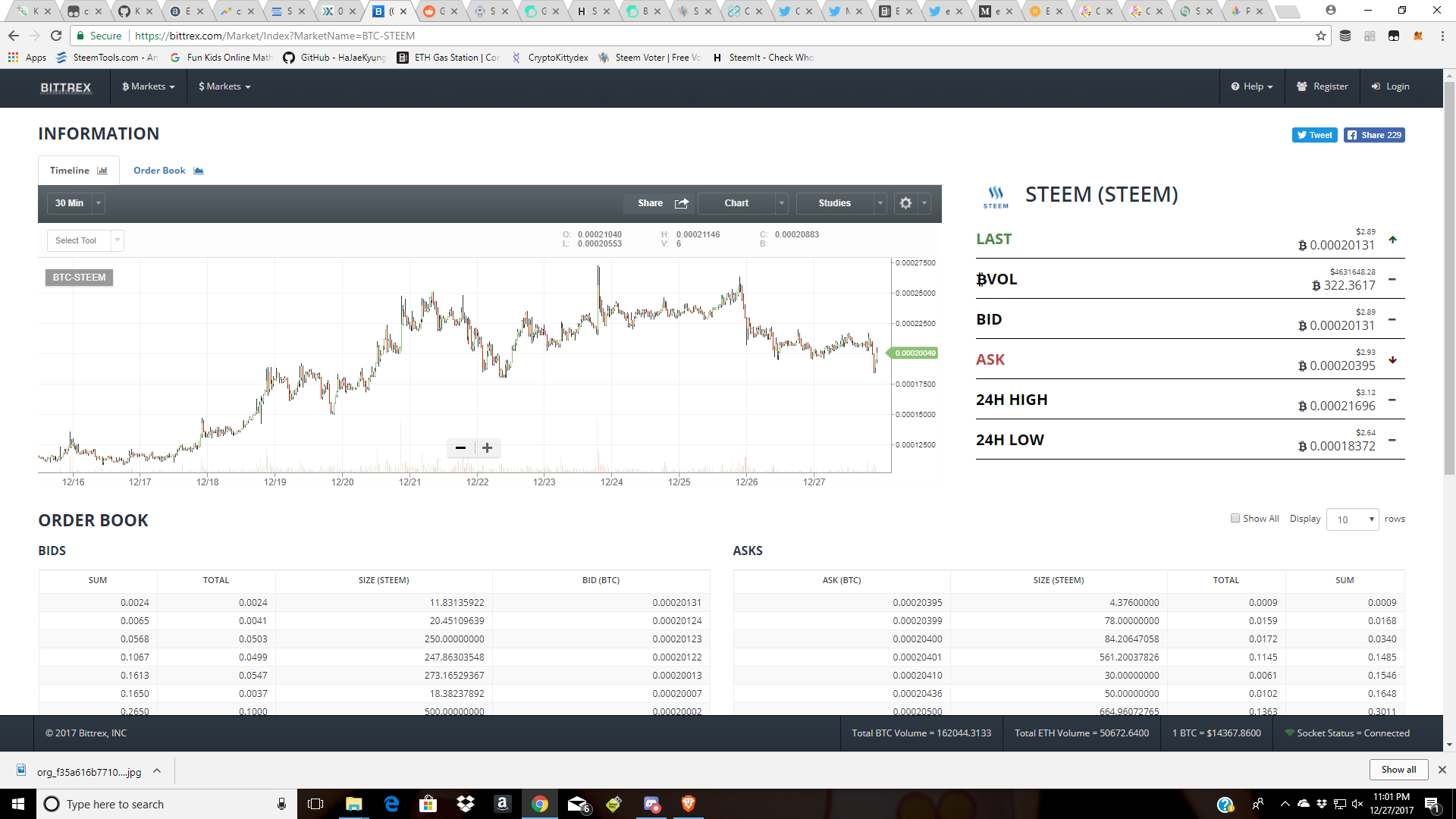Click the Register link
Screen dimensions: 1456x819
(1322, 87)
